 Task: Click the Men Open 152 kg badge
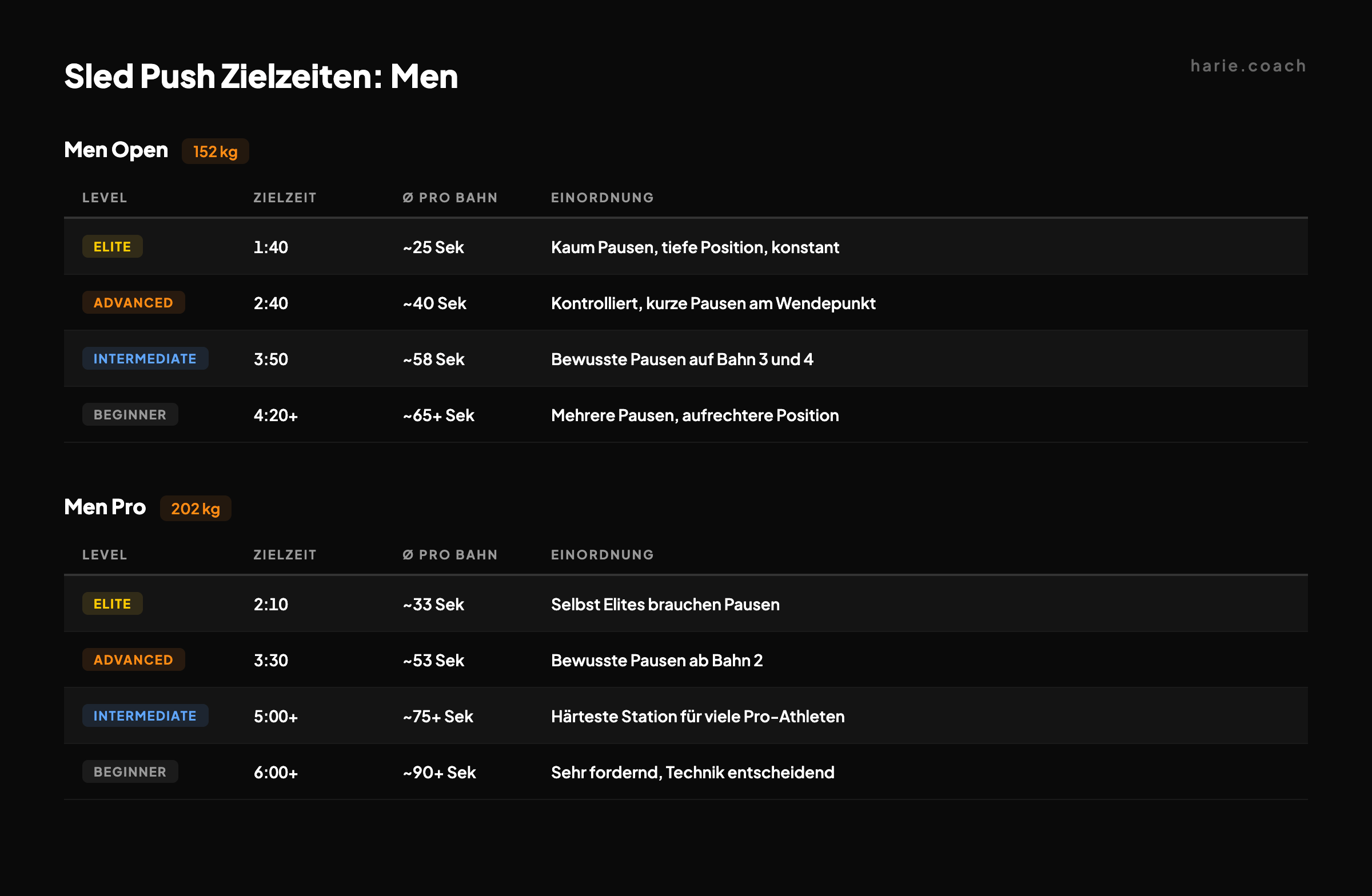point(215,151)
